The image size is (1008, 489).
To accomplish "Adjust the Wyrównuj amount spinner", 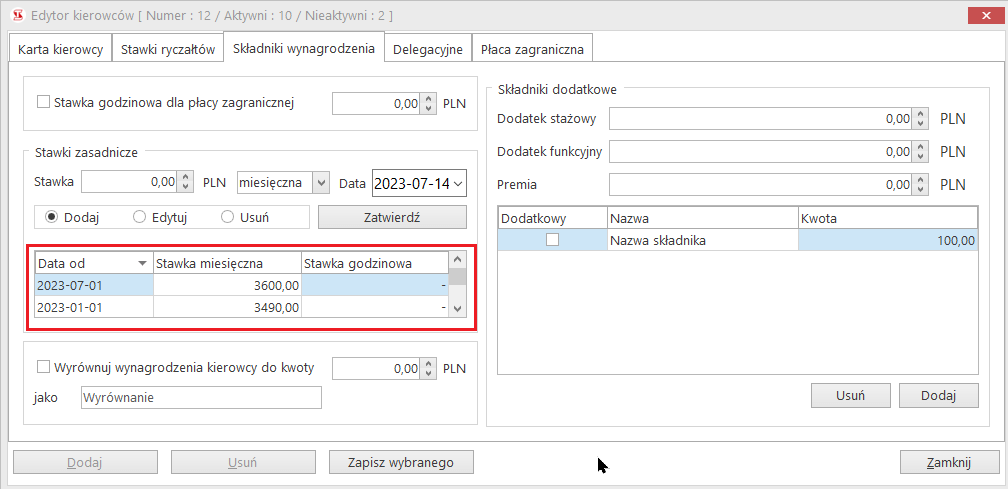I will click(428, 369).
